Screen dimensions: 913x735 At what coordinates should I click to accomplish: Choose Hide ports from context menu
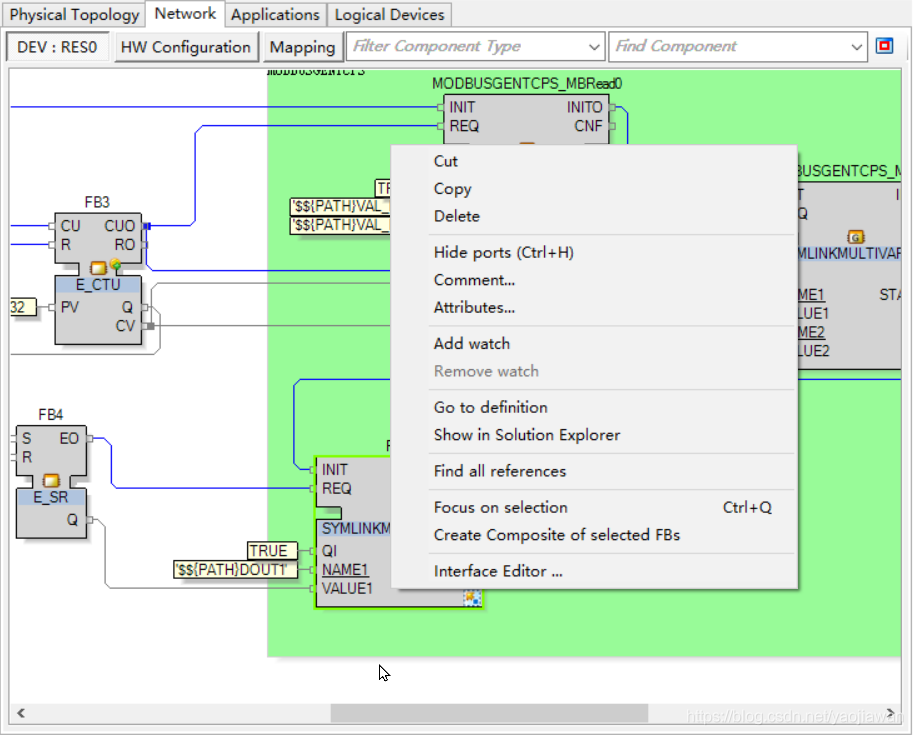503,253
